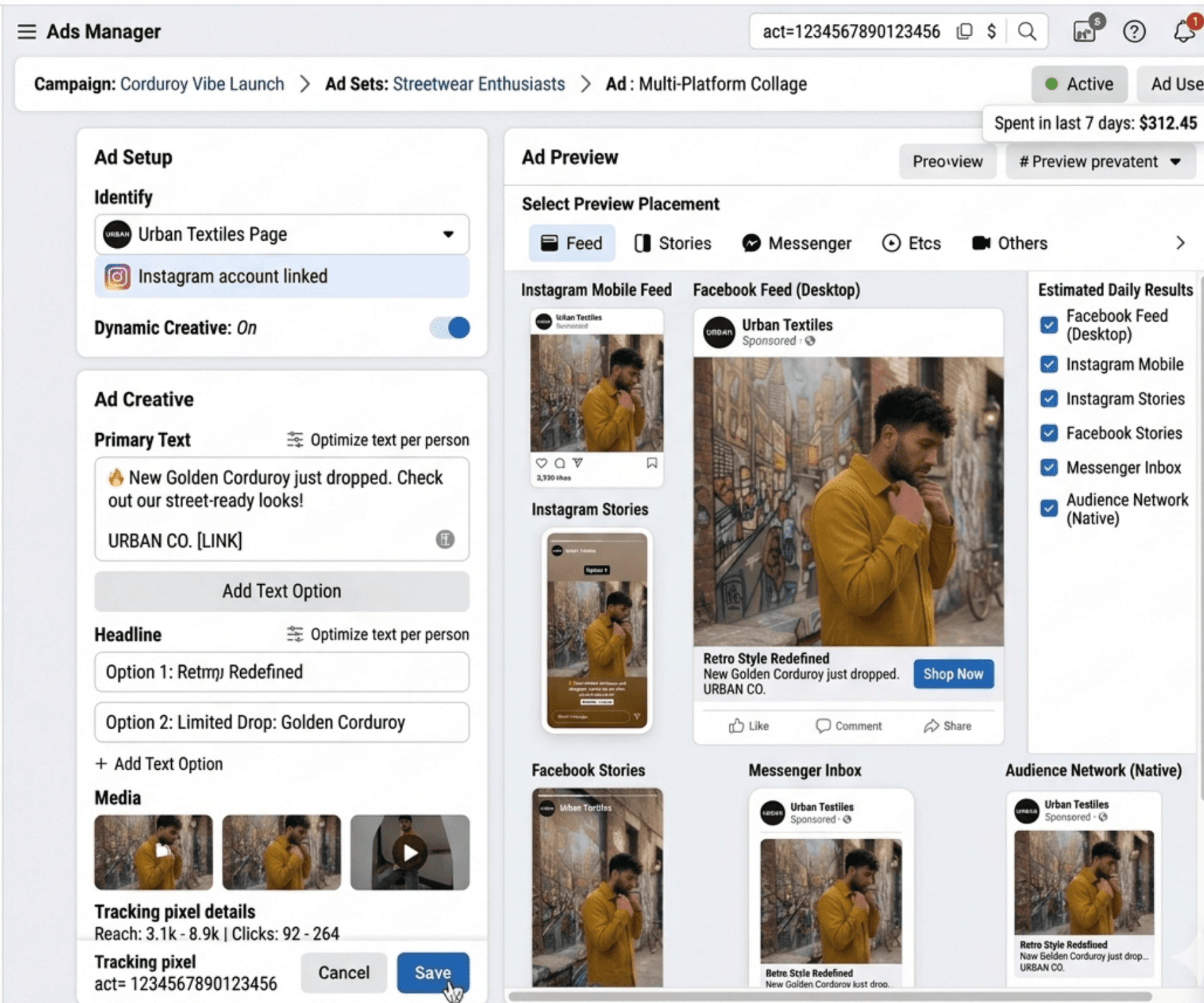
Task: Click Optimize text per person for Primary Text
Action: [x=389, y=440]
